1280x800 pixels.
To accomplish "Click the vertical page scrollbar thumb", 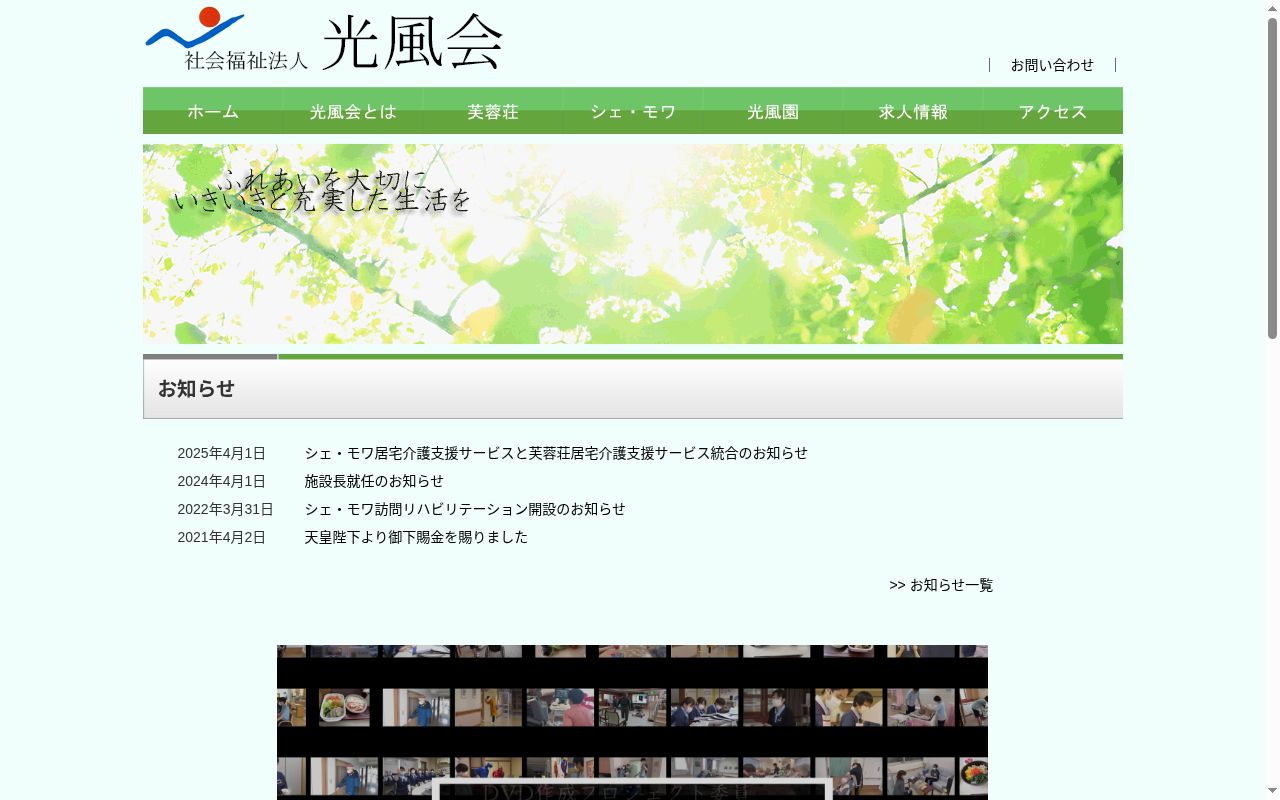I will 1272,178.
